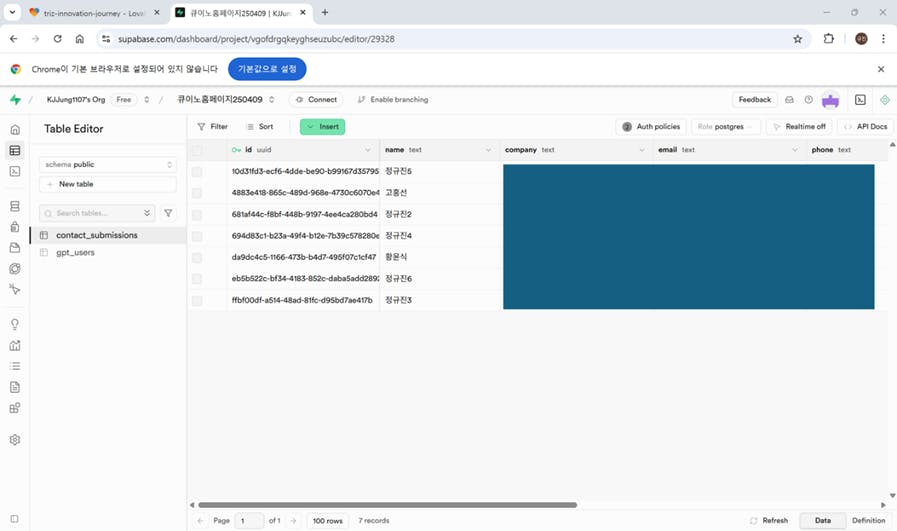The height and width of the screenshot is (531, 897).
Task: Open the user avatar menu
Action: pyautogui.click(x=830, y=100)
